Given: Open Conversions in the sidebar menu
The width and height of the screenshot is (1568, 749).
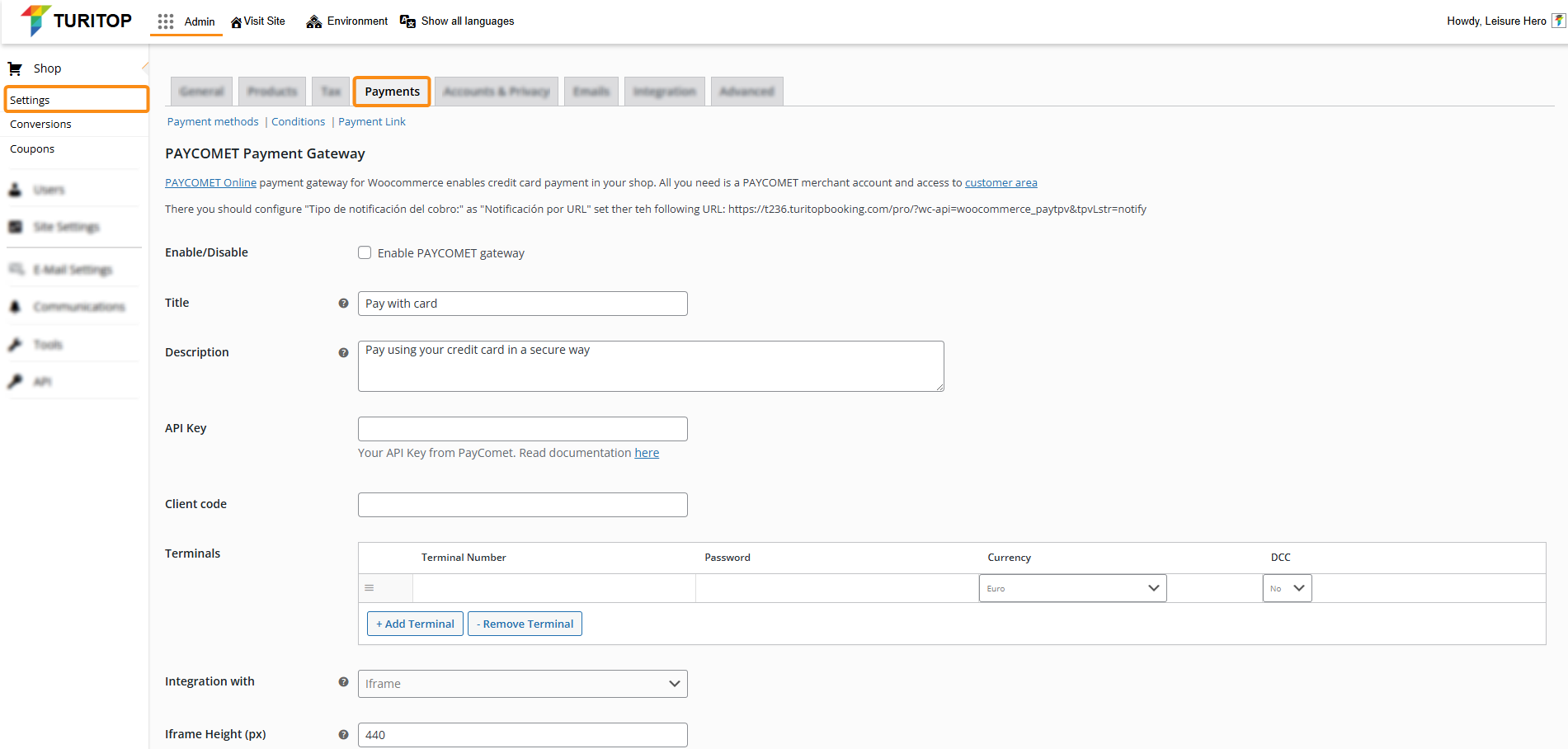Looking at the screenshot, I should 40,125.
